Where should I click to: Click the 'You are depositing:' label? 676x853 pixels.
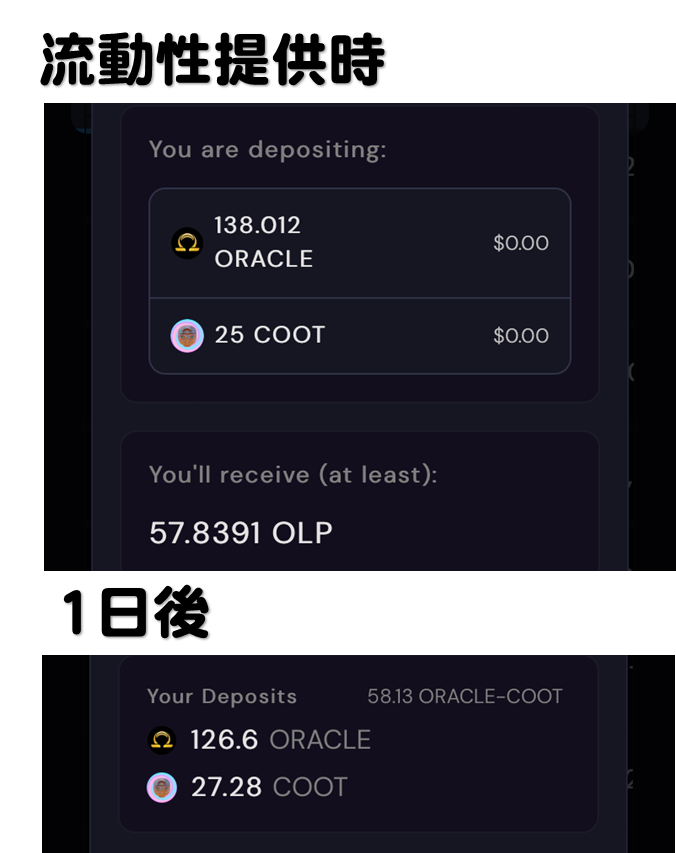coord(268,150)
